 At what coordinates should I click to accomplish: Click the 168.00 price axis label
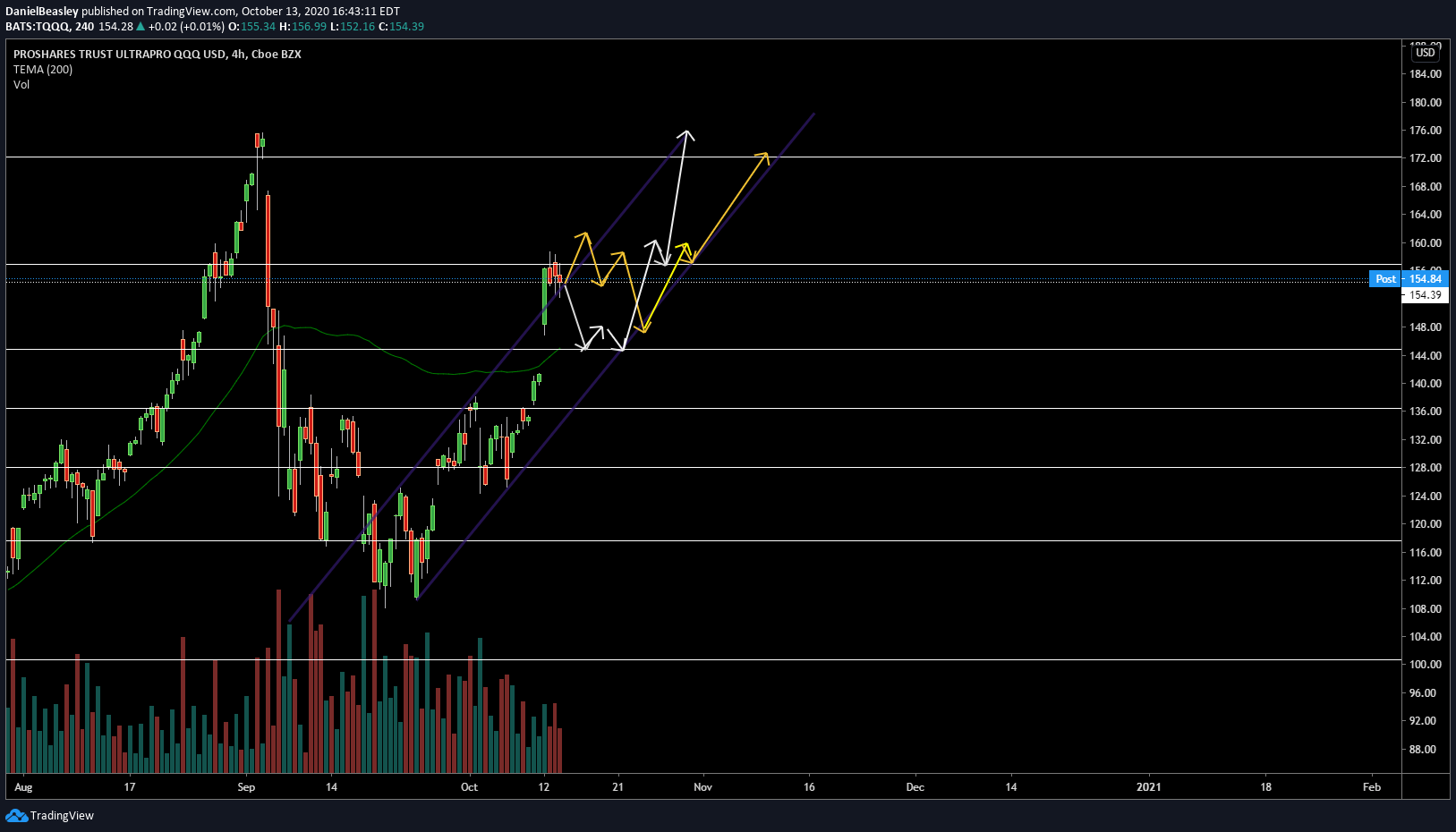point(1426,187)
